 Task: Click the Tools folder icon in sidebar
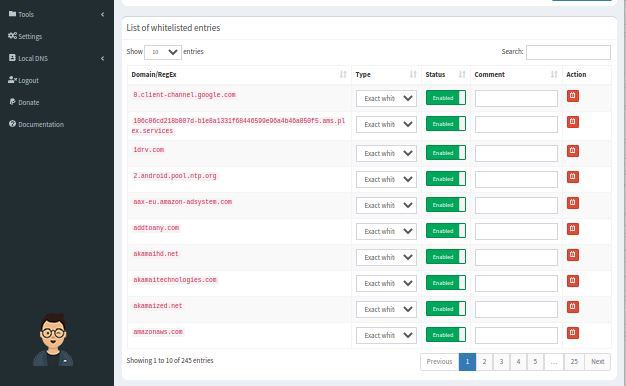(12, 14)
